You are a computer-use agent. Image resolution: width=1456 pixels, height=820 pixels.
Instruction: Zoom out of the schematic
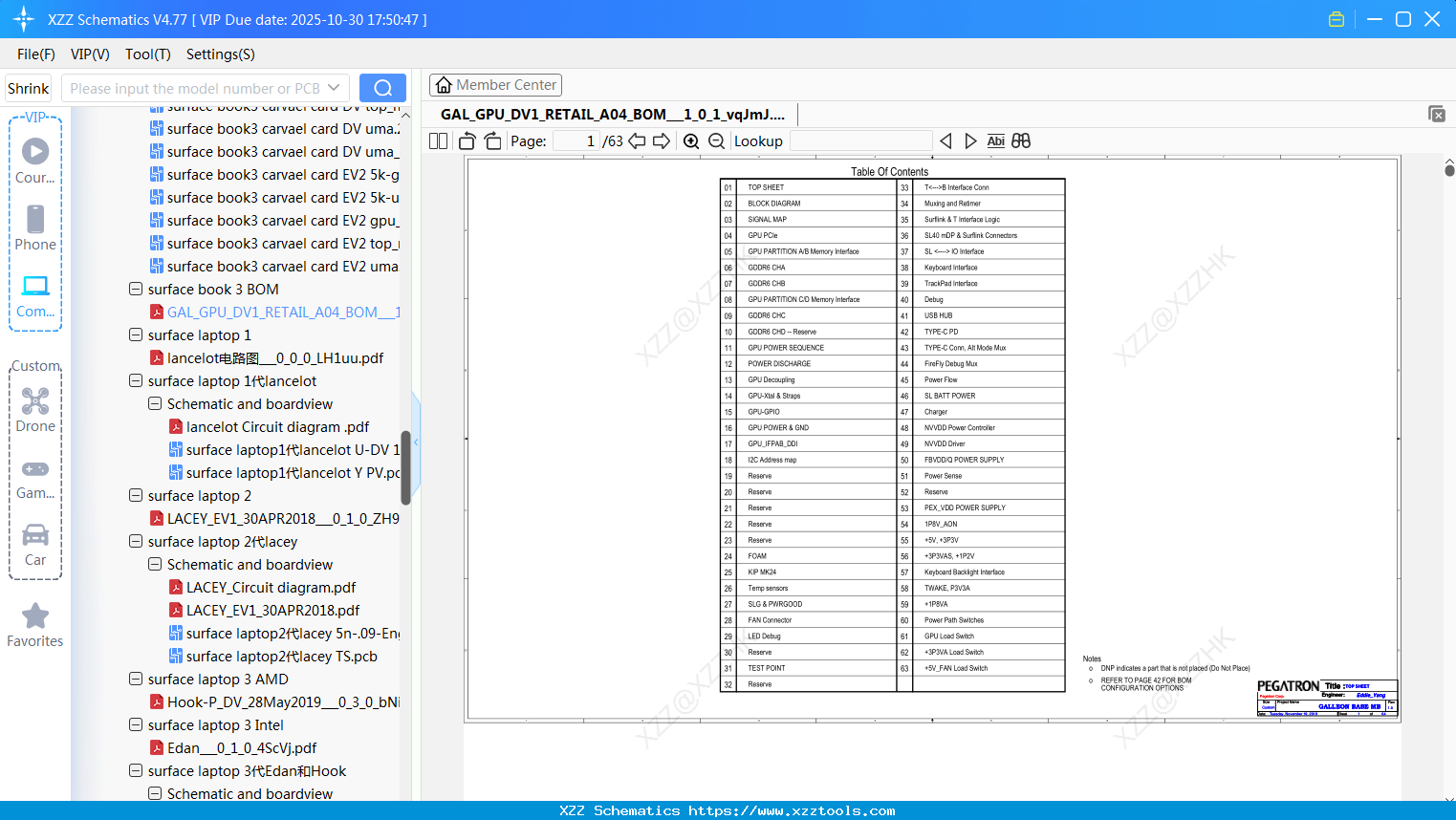click(716, 141)
